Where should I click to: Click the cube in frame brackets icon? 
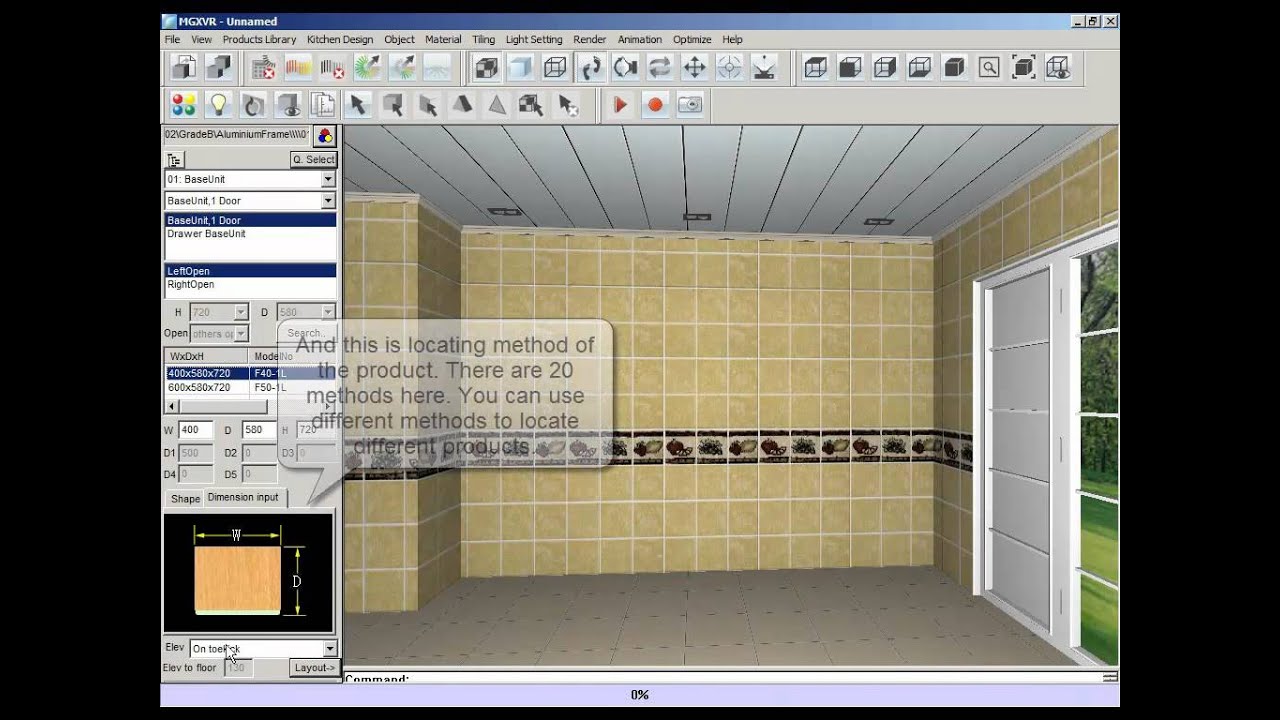coord(1023,68)
